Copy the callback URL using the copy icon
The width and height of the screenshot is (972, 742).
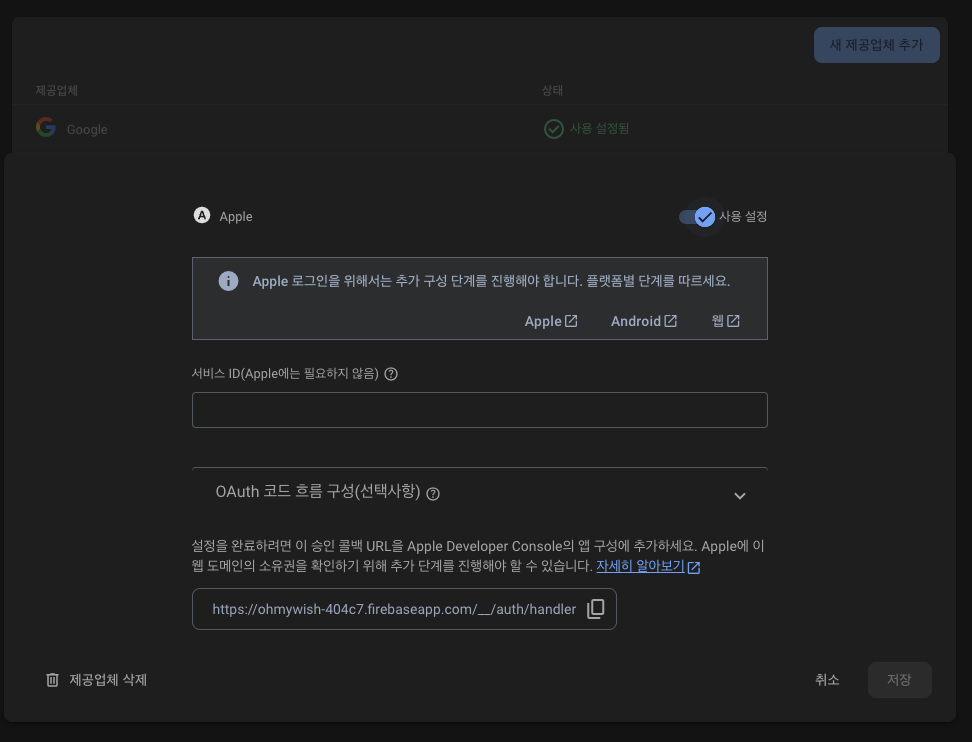pos(596,608)
